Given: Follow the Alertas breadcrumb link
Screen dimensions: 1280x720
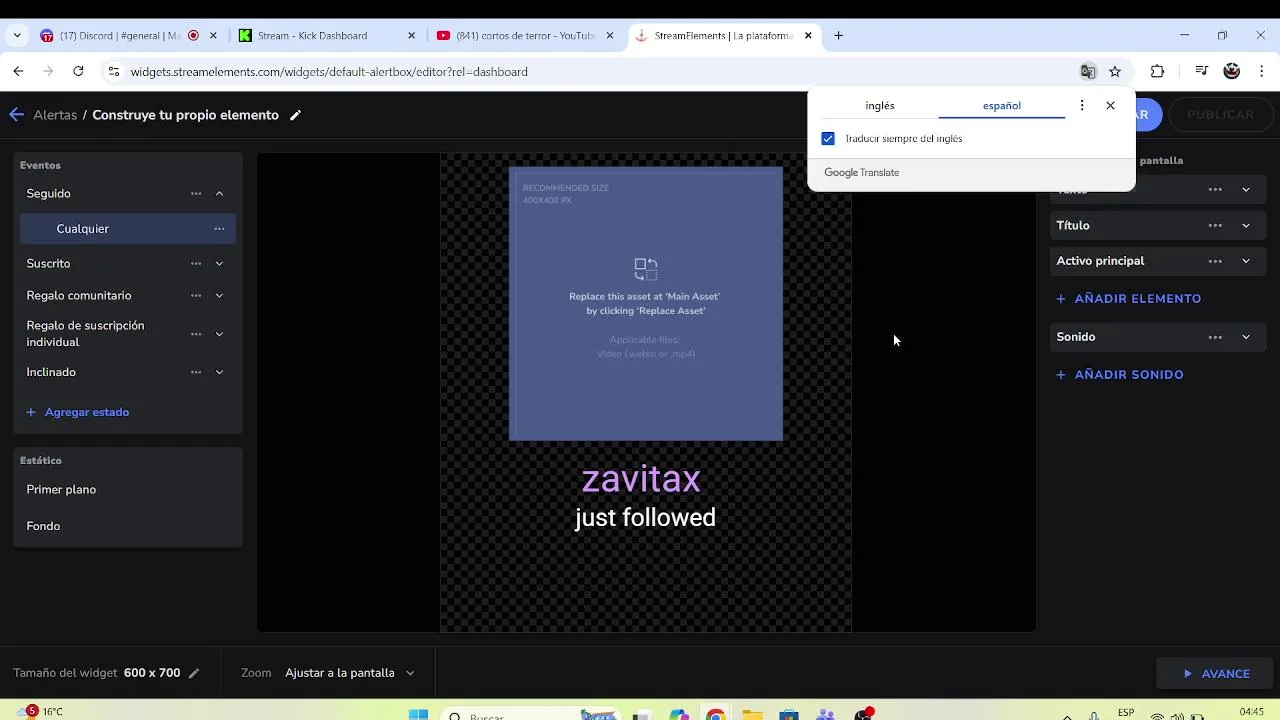Looking at the screenshot, I should 55,115.
